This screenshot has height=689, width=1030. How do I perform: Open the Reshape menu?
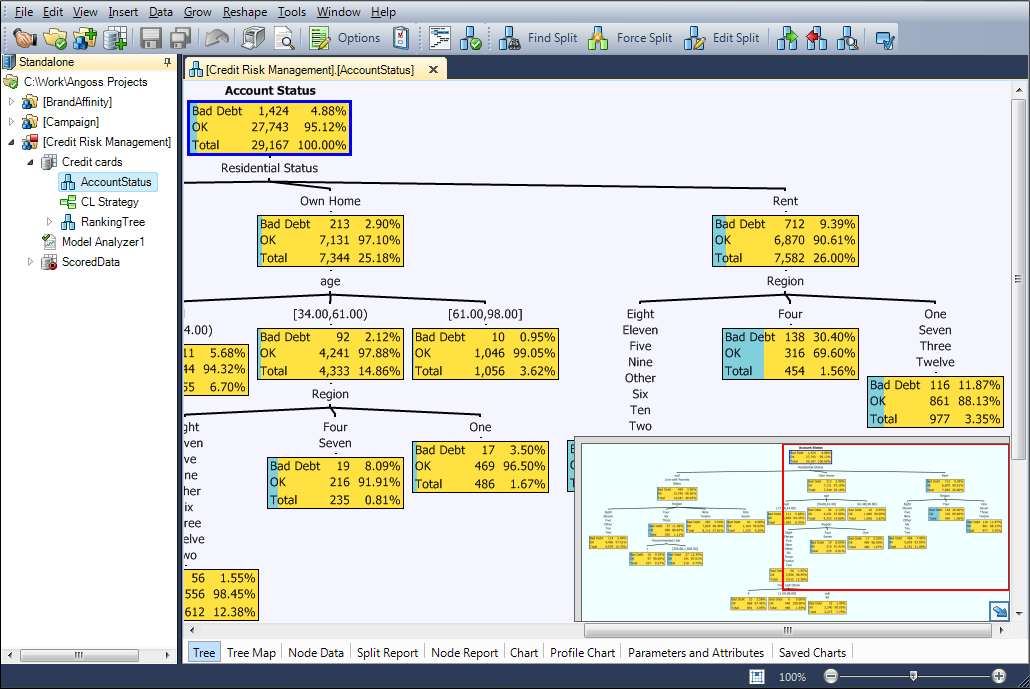[245, 12]
